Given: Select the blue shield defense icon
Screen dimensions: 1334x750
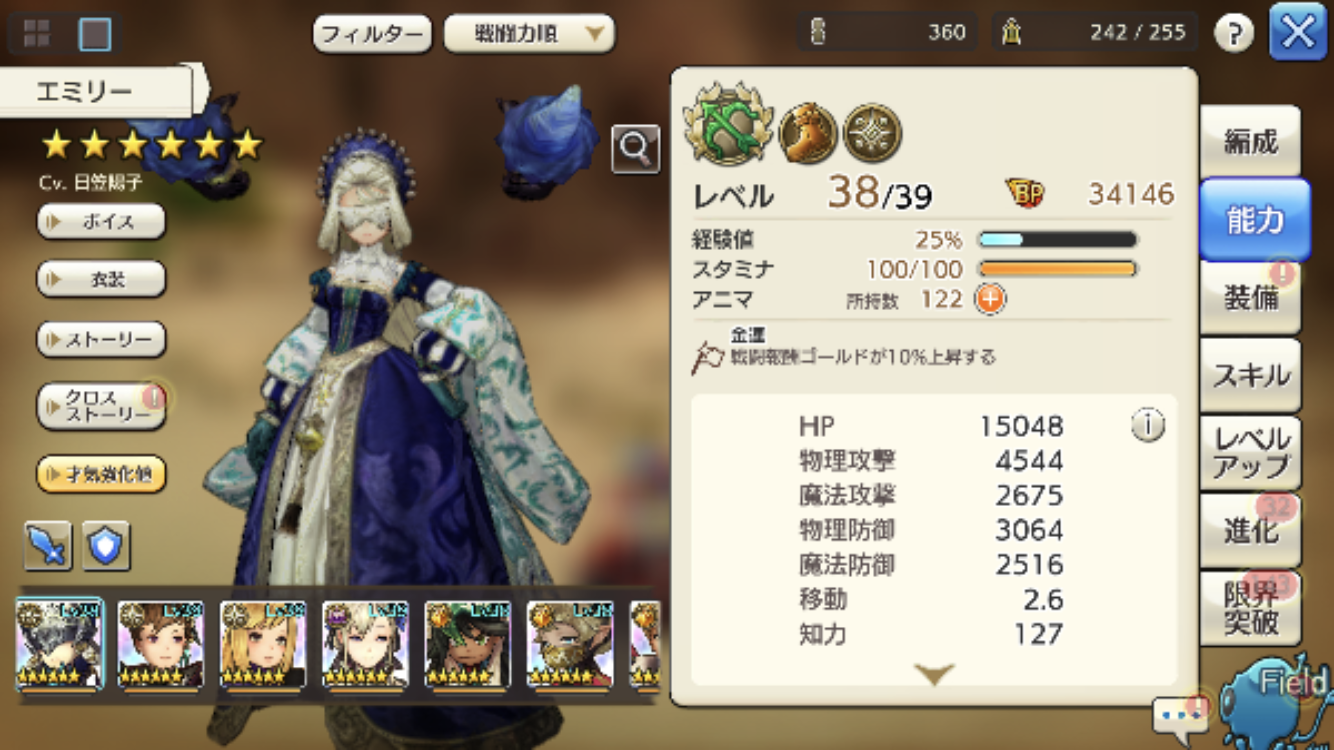Looking at the screenshot, I should coord(106,546).
